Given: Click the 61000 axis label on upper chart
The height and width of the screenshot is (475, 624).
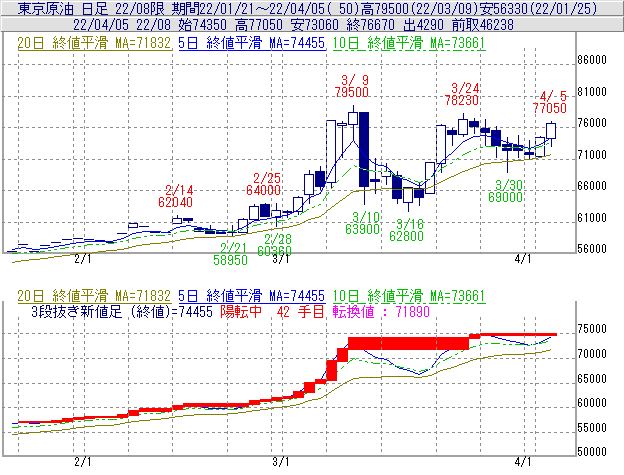Looking at the screenshot, I should click(592, 218).
